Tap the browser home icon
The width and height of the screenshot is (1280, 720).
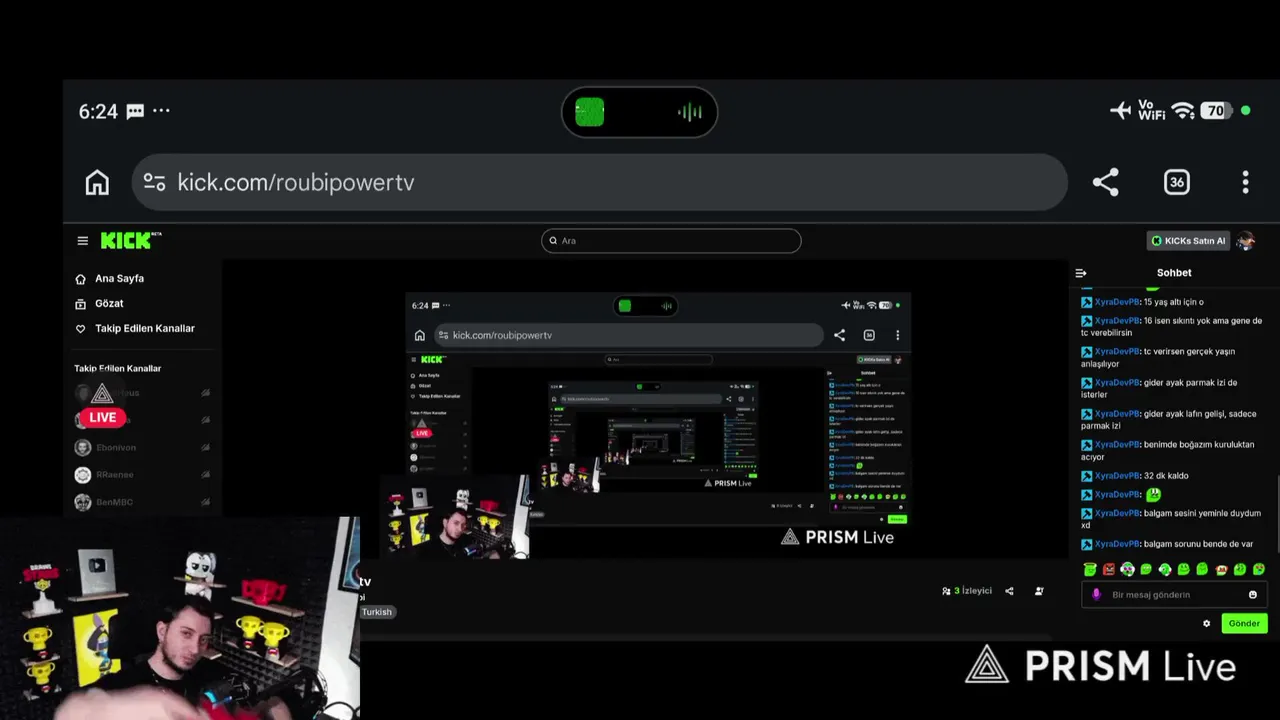pyautogui.click(x=97, y=182)
